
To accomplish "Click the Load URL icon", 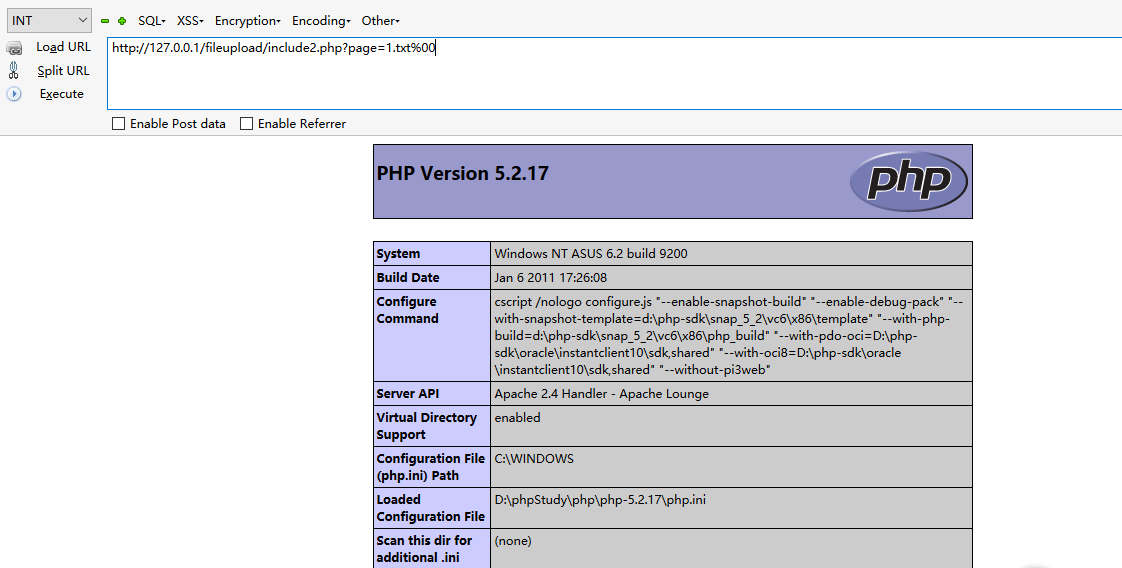I will click(14, 48).
